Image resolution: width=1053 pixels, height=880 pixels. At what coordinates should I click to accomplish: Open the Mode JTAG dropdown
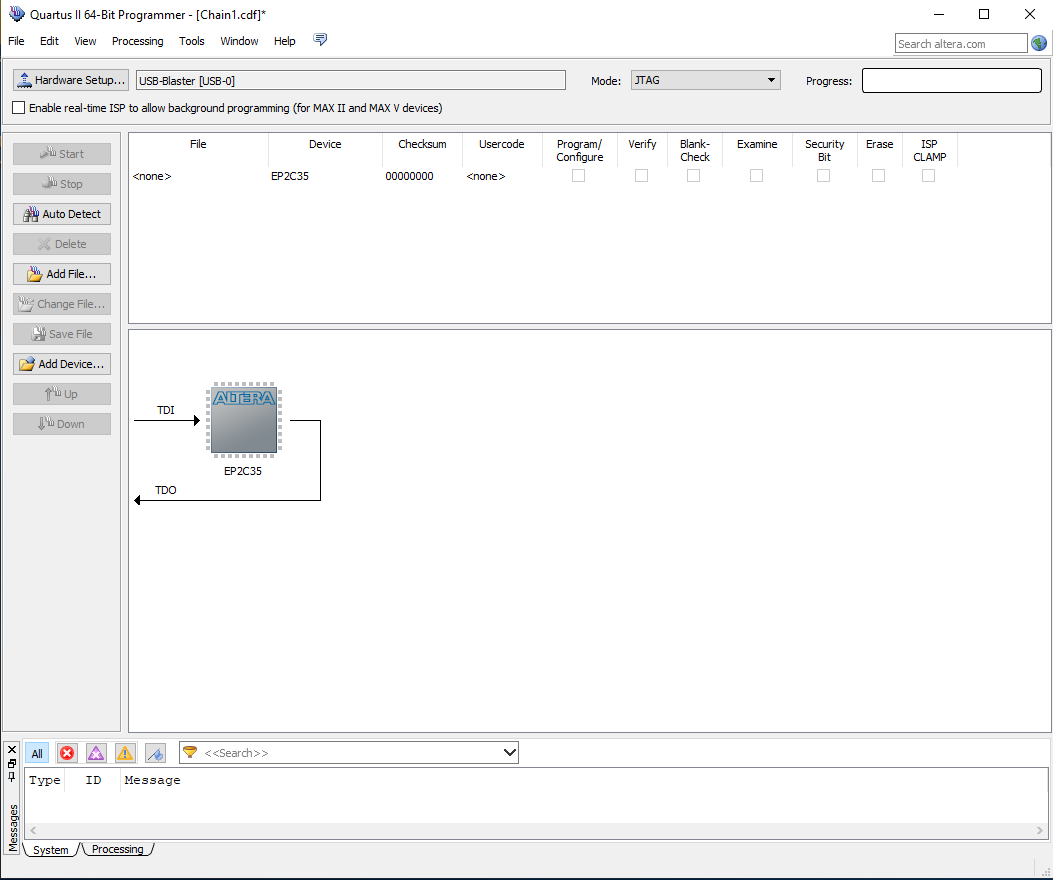(705, 80)
